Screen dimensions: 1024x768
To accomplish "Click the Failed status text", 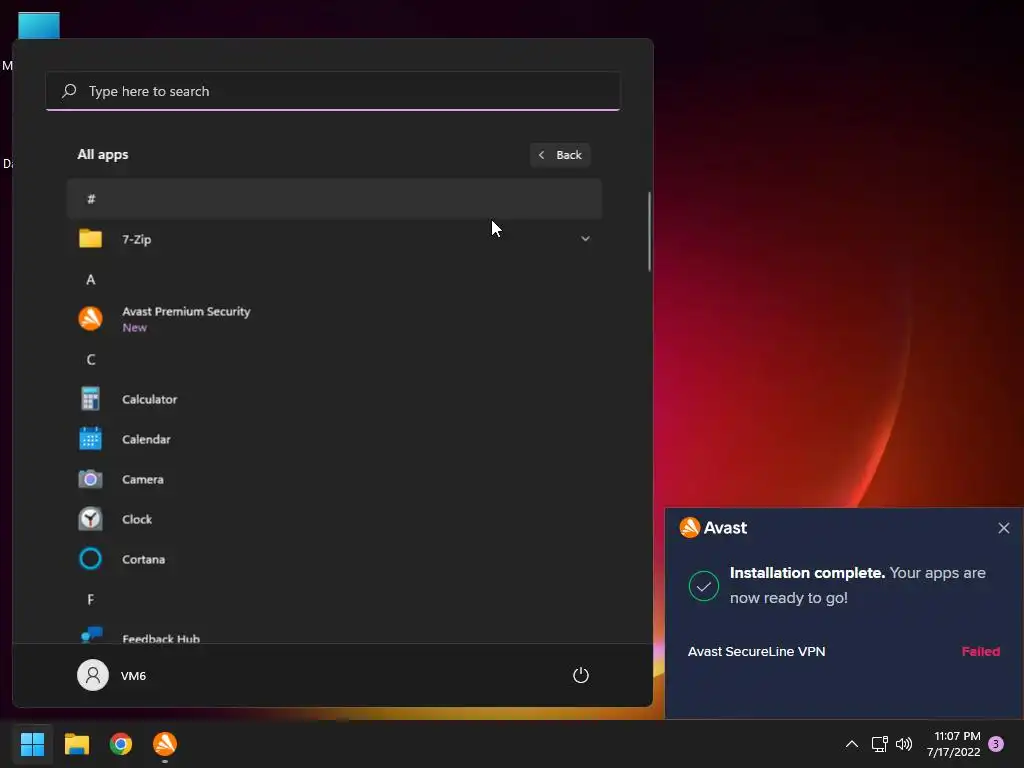I will click(x=980, y=651).
